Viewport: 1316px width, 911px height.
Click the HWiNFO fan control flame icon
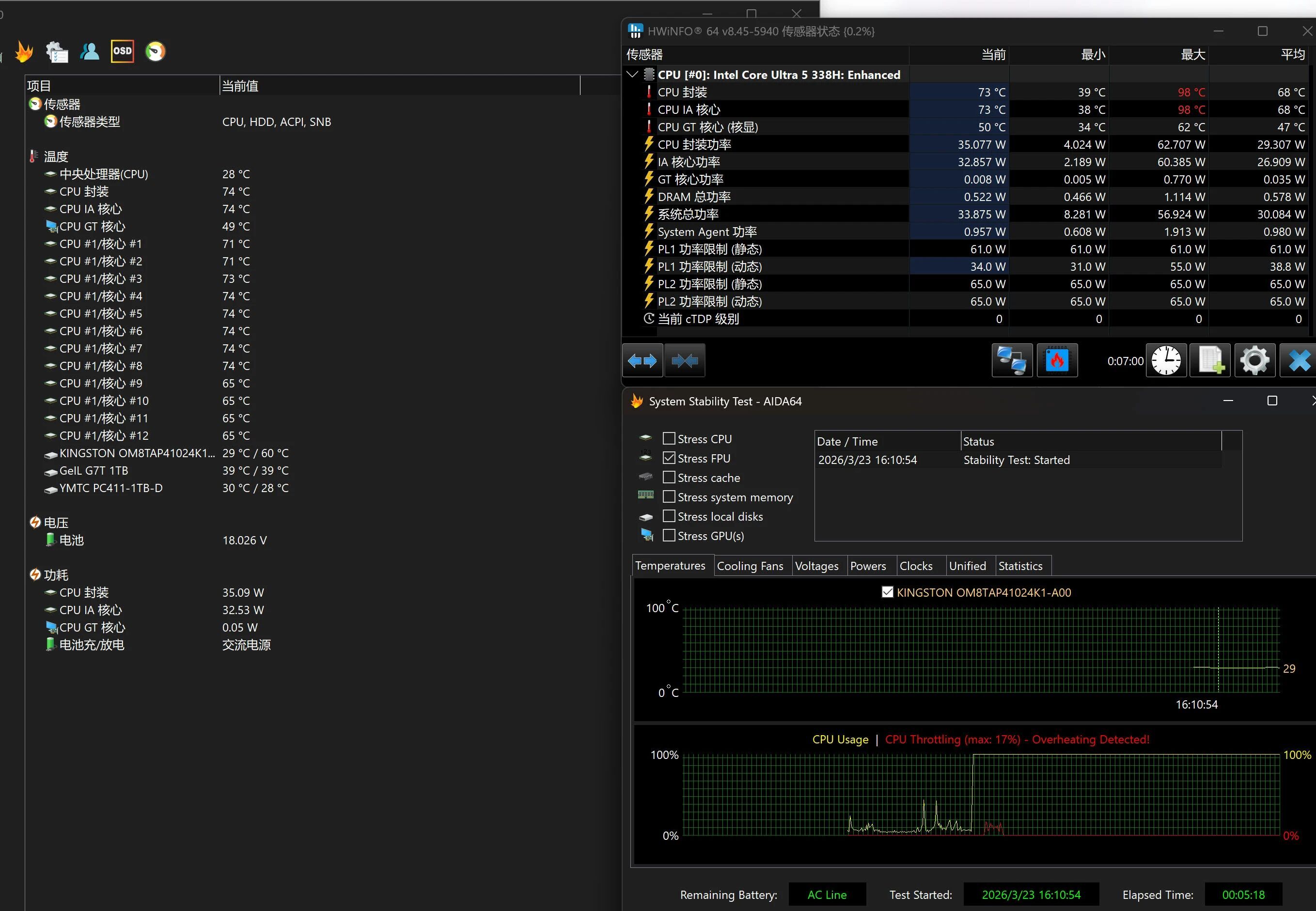pyautogui.click(x=1057, y=361)
